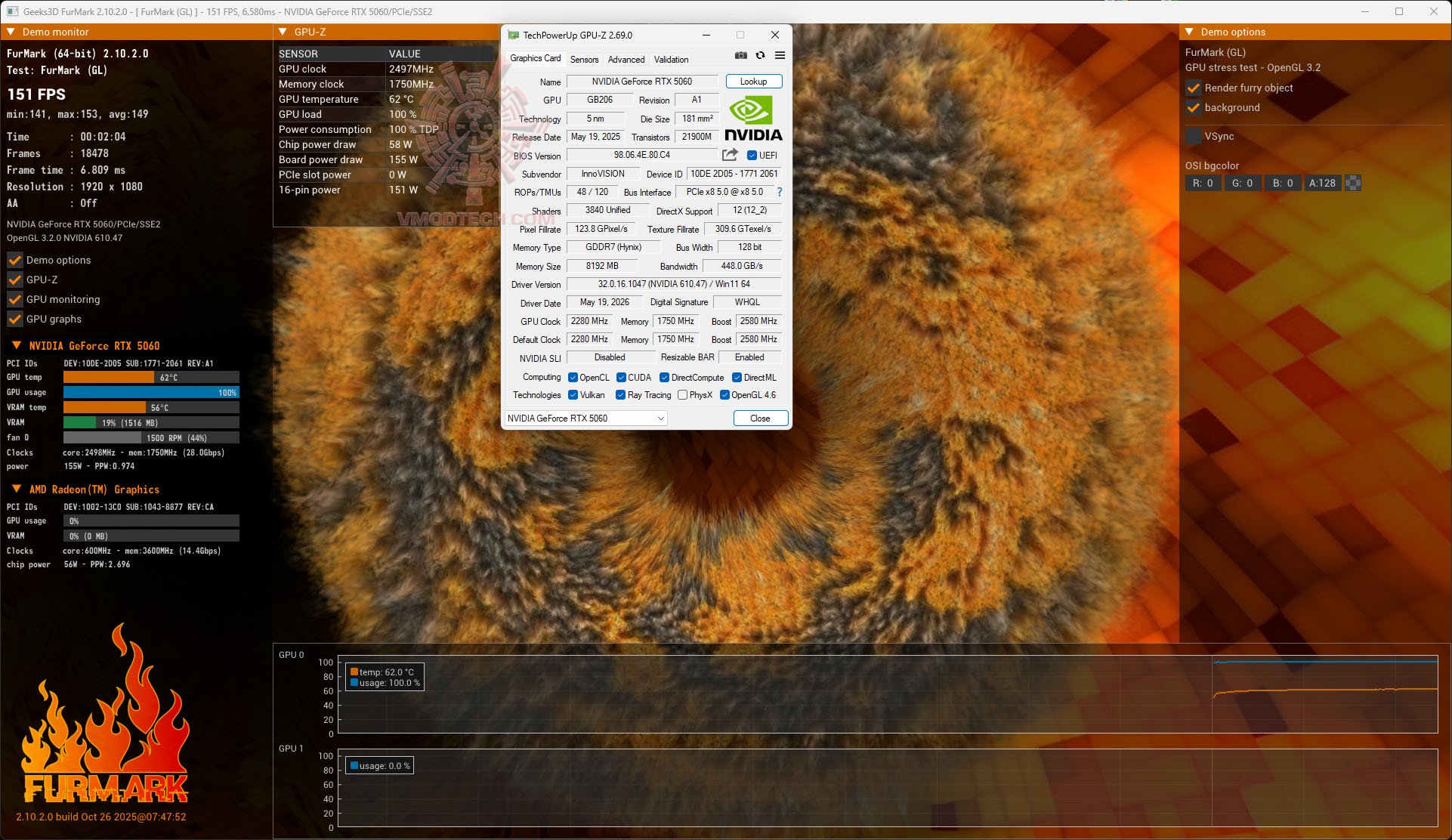Click the fan 0 1500 RPM bar
The width and height of the screenshot is (1452, 840).
tap(151, 437)
